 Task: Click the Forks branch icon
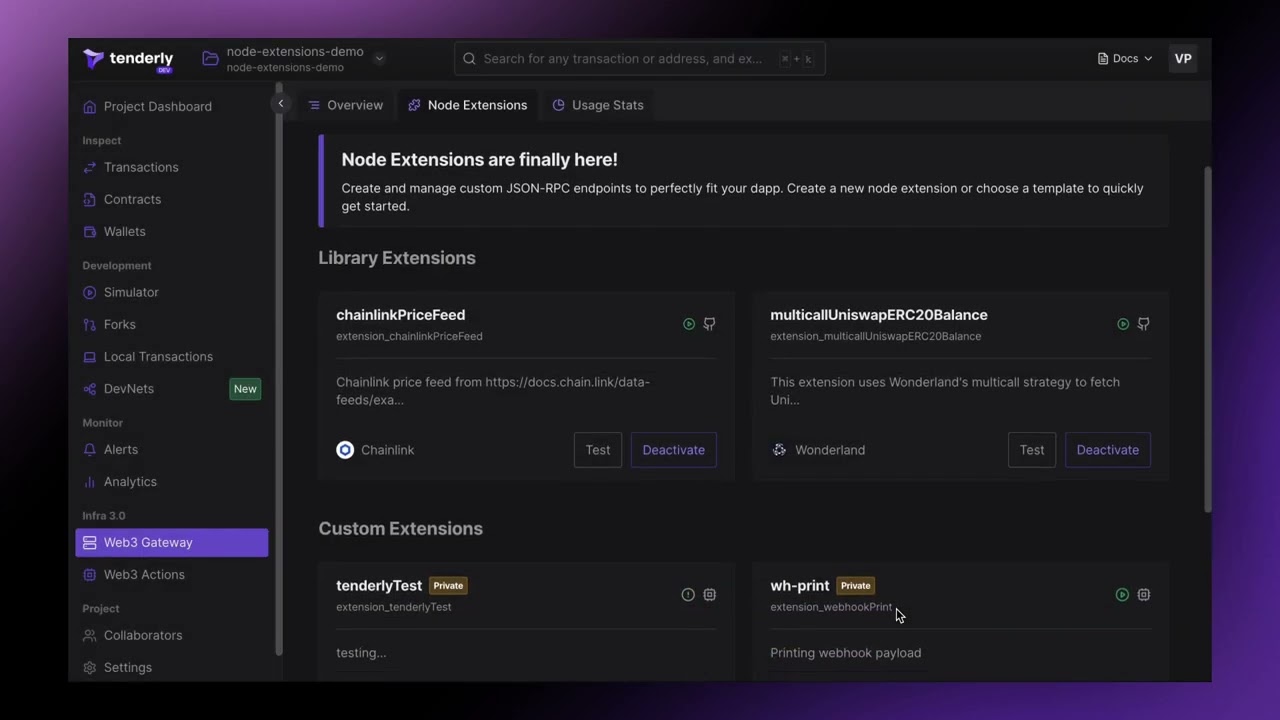[x=90, y=324]
